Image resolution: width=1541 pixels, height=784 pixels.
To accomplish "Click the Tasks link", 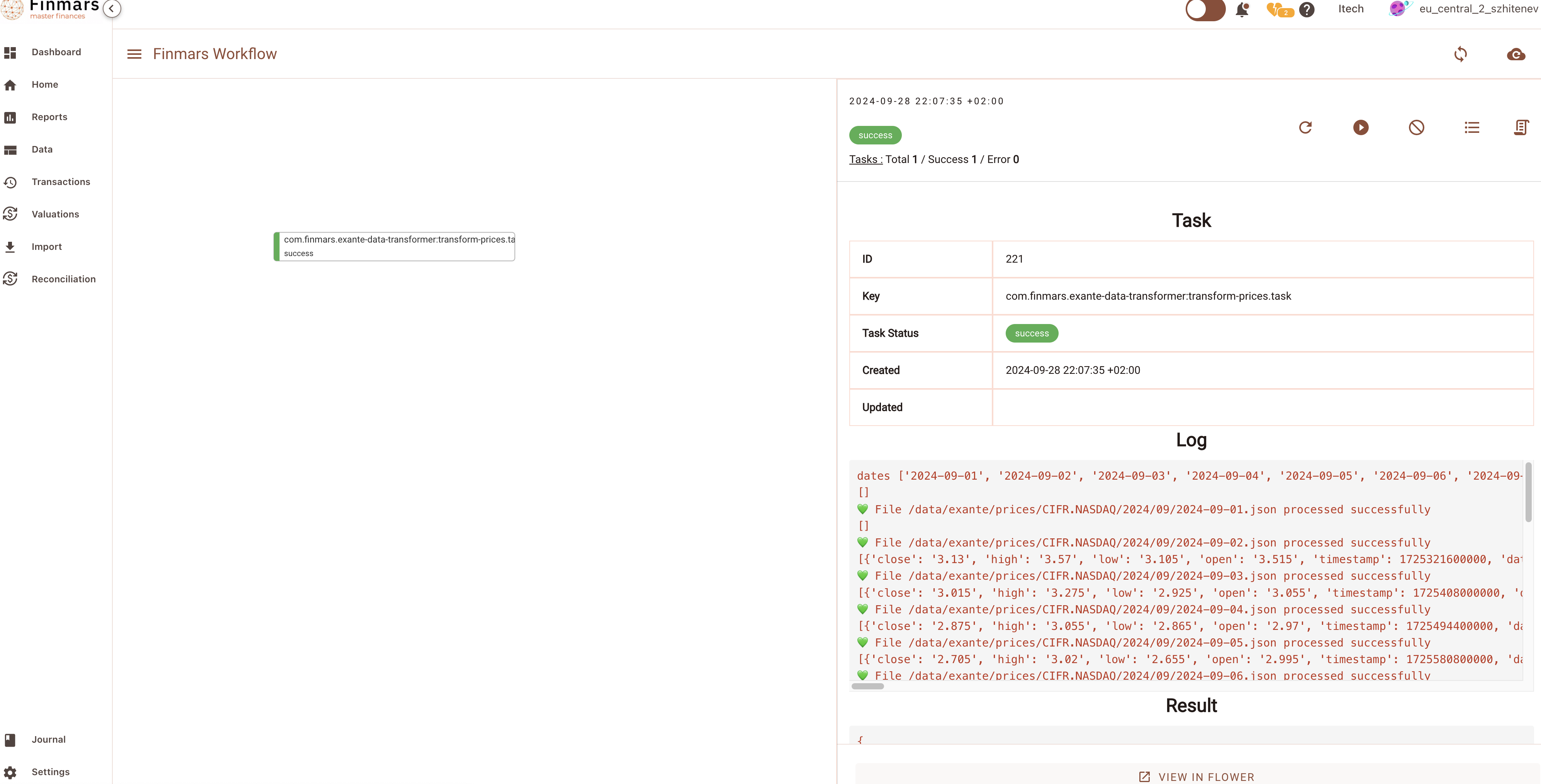I will point(865,160).
